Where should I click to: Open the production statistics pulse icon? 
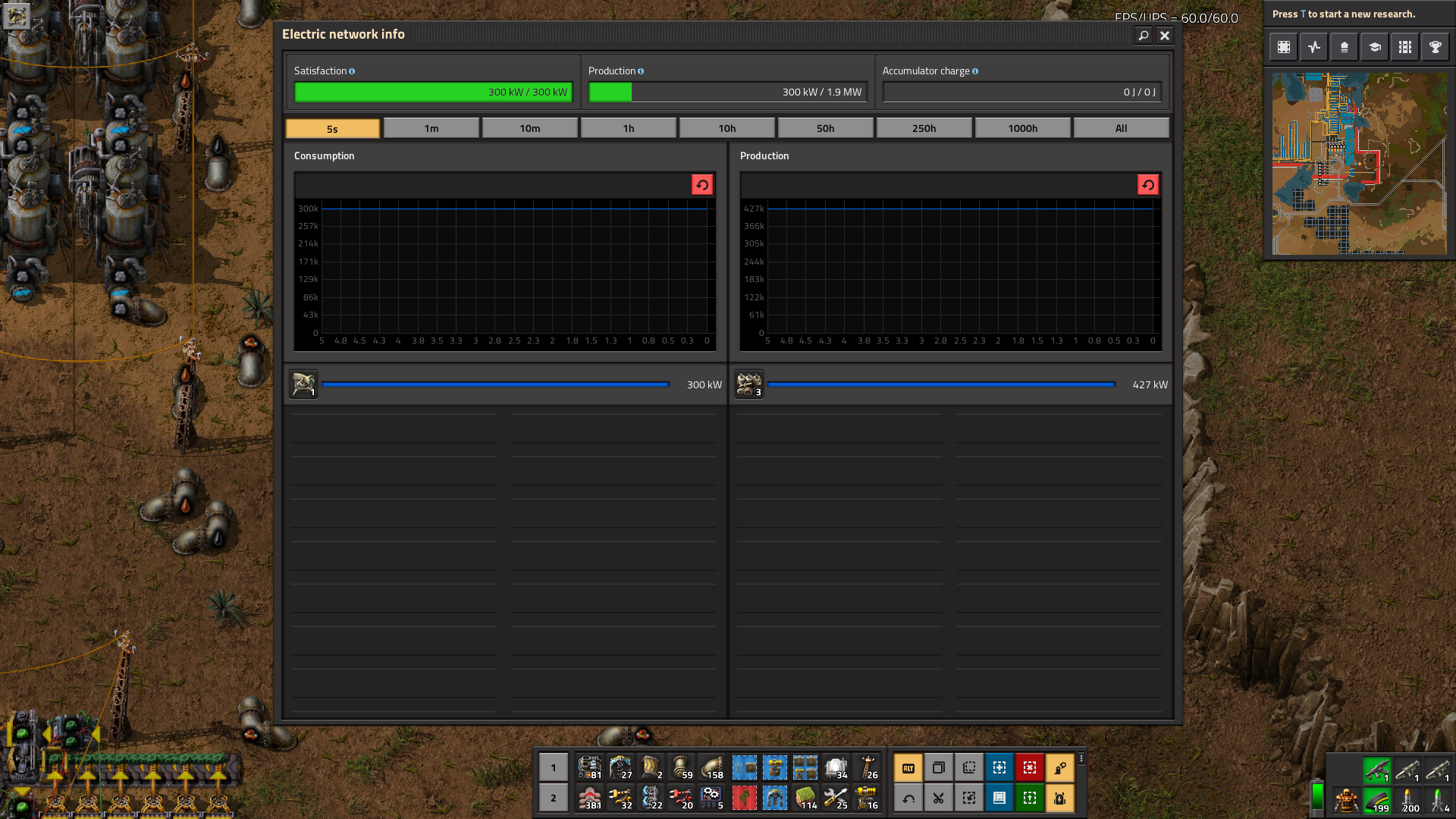coord(1314,47)
